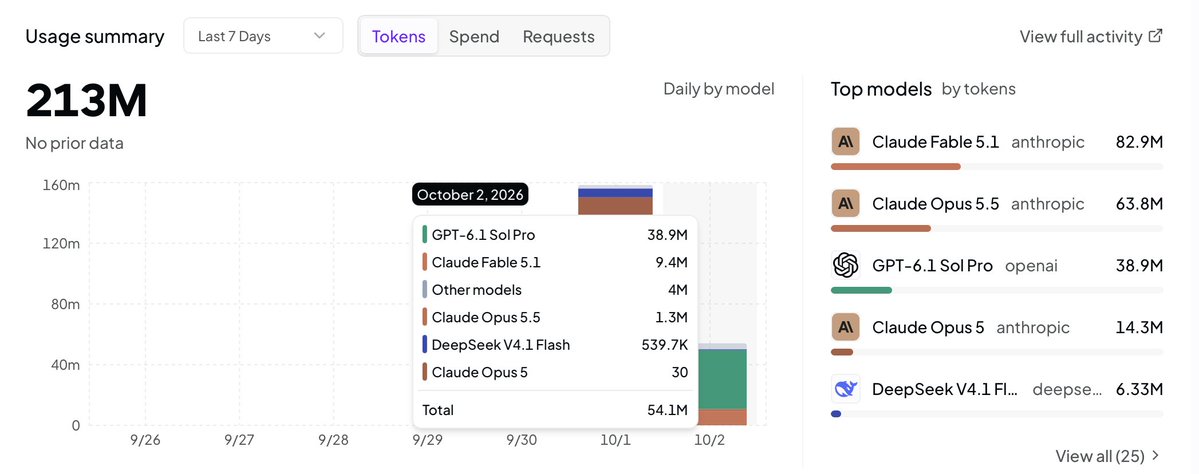Click the Claude Opus 5 swatch in tooltip
This screenshot has height=474, width=1199.
(x=424, y=372)
